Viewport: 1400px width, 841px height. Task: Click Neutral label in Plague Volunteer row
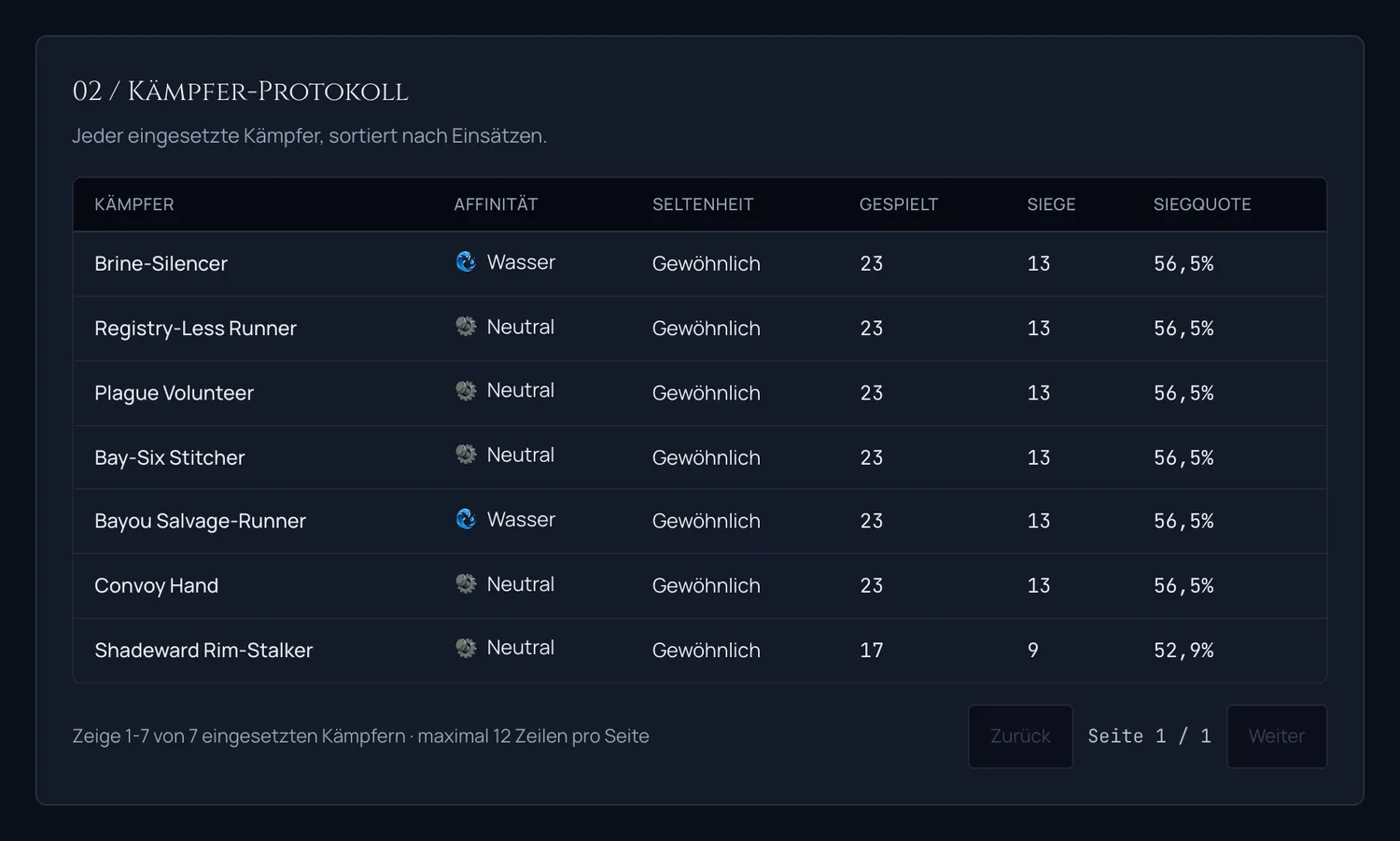point(521,390)
